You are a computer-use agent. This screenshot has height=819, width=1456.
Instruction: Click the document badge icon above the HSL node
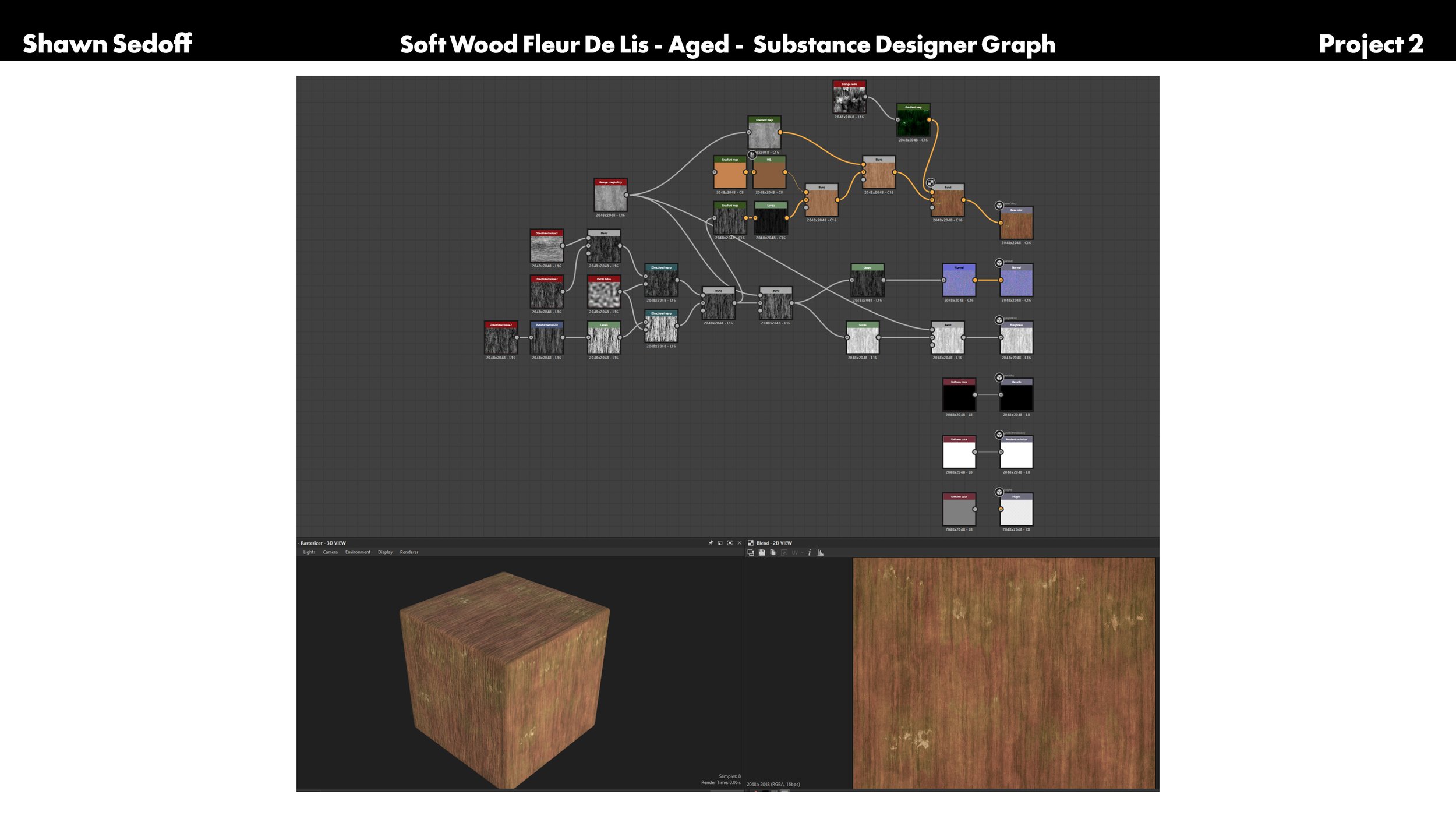[752, 155]
